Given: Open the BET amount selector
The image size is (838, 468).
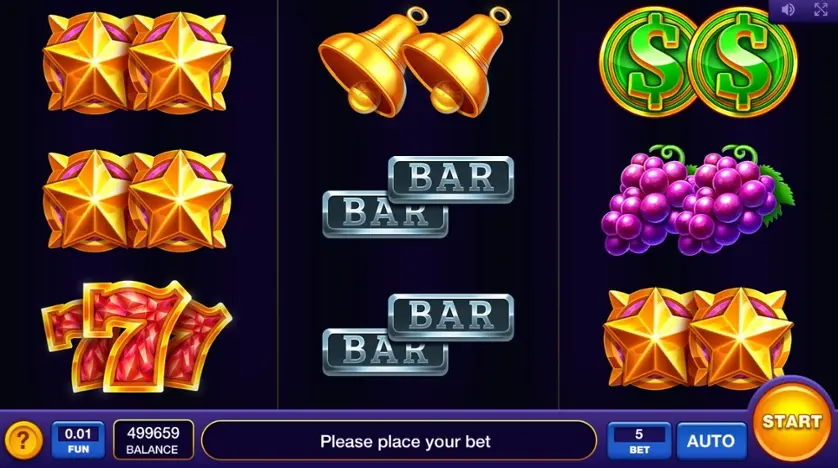Looking at the screenshot, I should [x=639, y=441].
